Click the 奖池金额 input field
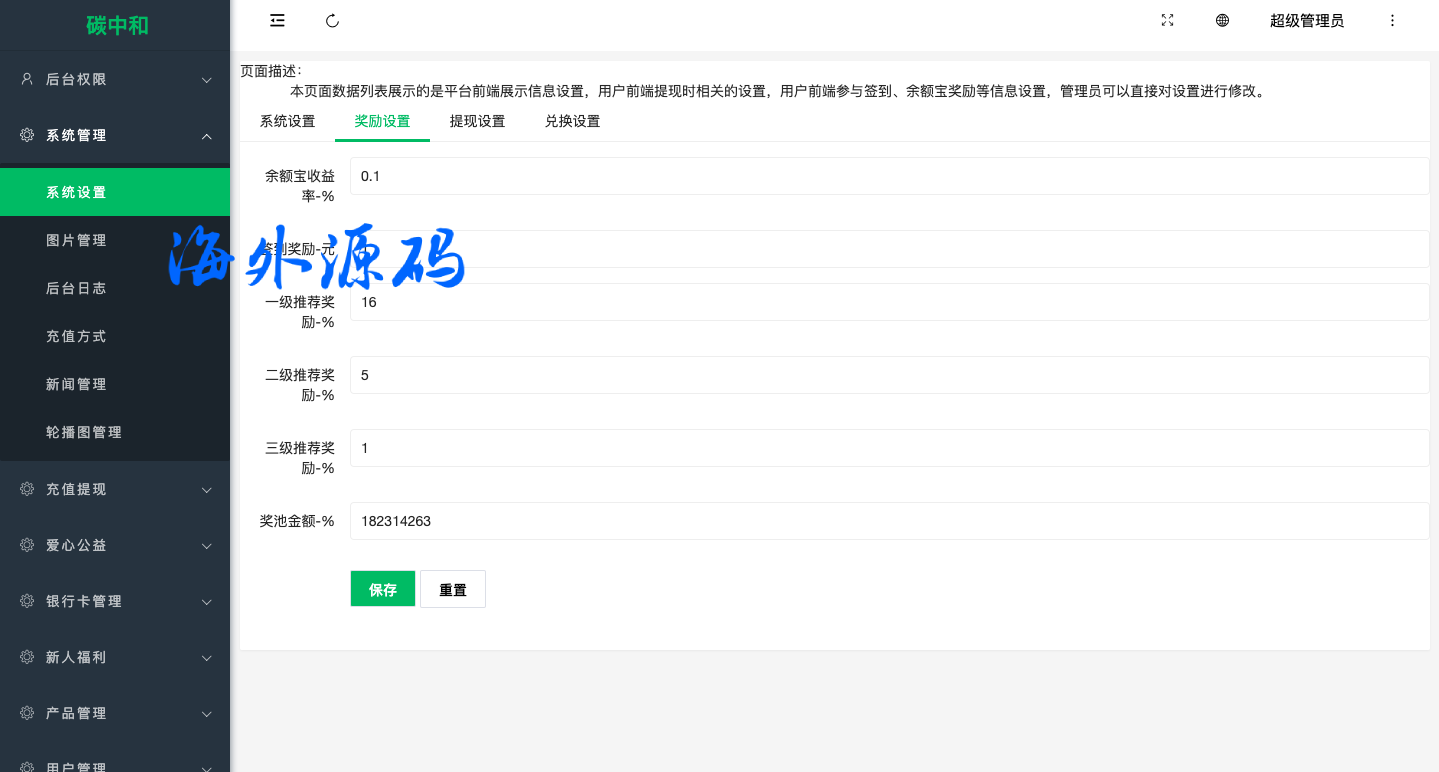Screen dimensions: 1439x772 pyautogui.click(x=888, y=521)
